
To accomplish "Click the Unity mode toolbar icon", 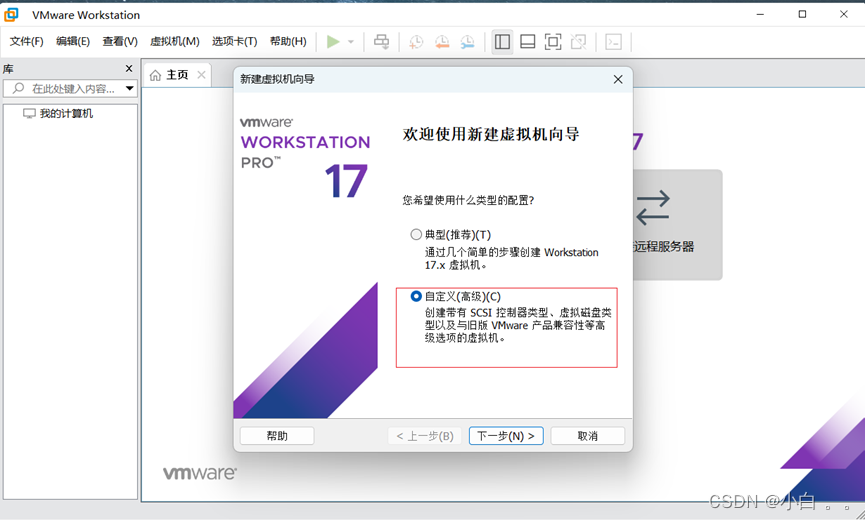I will 578,42.
